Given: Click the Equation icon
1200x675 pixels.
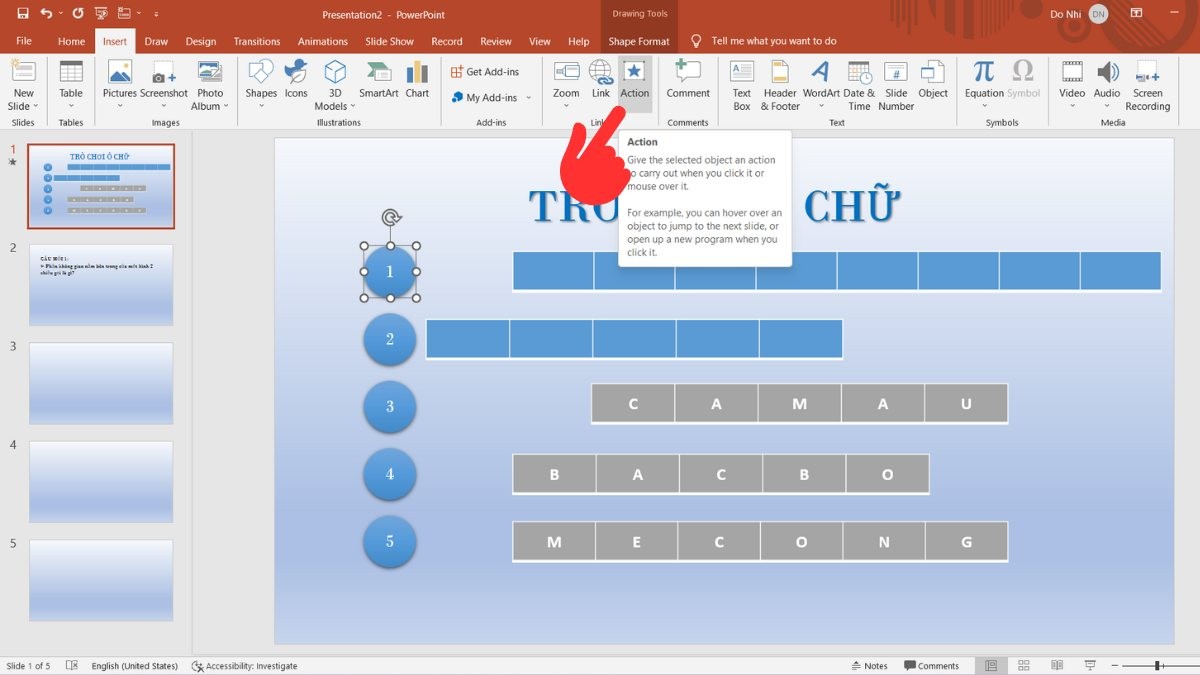Looking at the screenshot, I should coord(984,72).
